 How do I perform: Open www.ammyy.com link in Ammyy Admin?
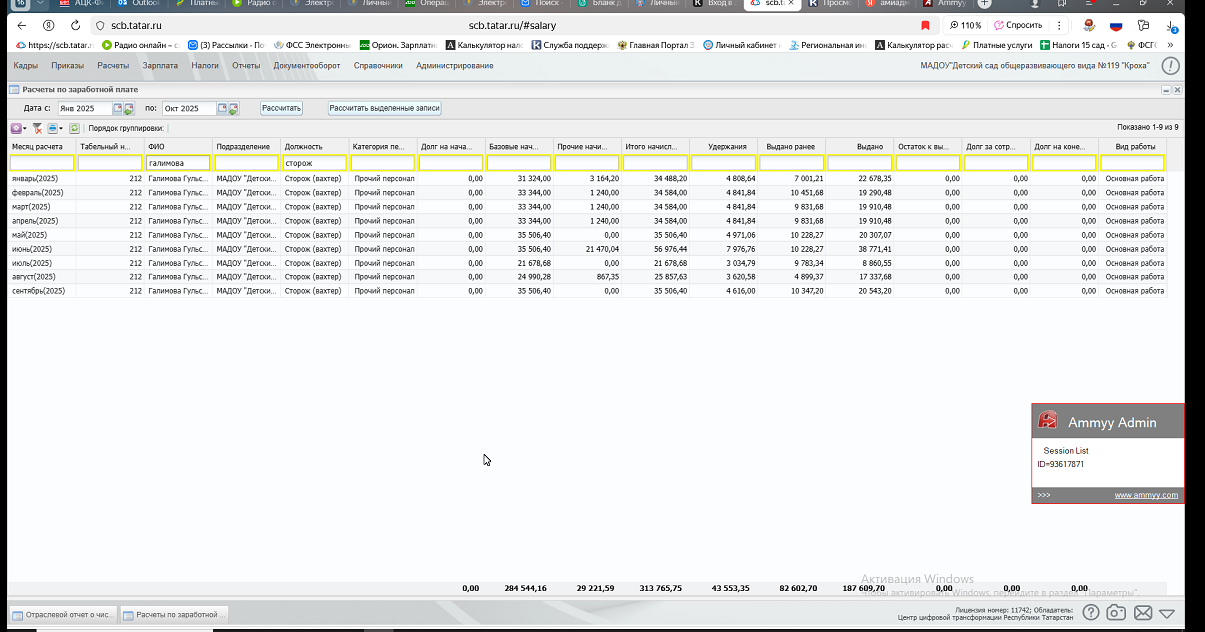point(1146,495)
